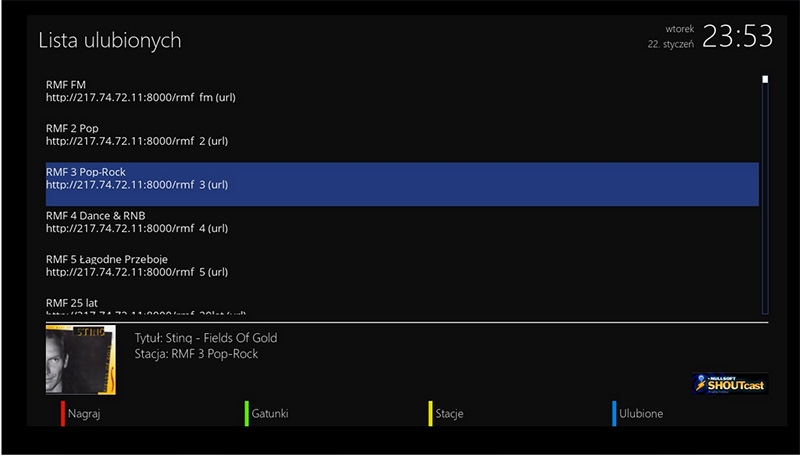The height and width of the screenshot is (457, 800).
Task: Click the 23:53 clock display
Action: 737,37
